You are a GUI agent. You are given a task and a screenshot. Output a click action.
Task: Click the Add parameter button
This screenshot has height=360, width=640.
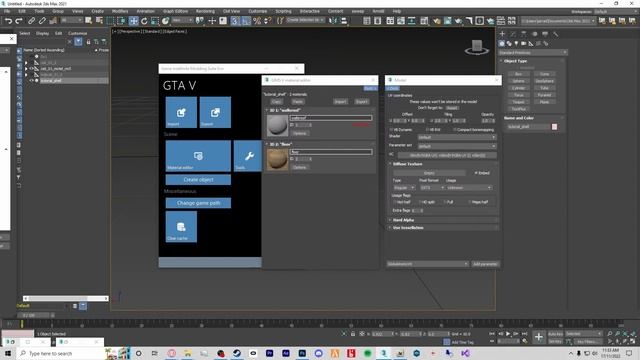[485, 264]
